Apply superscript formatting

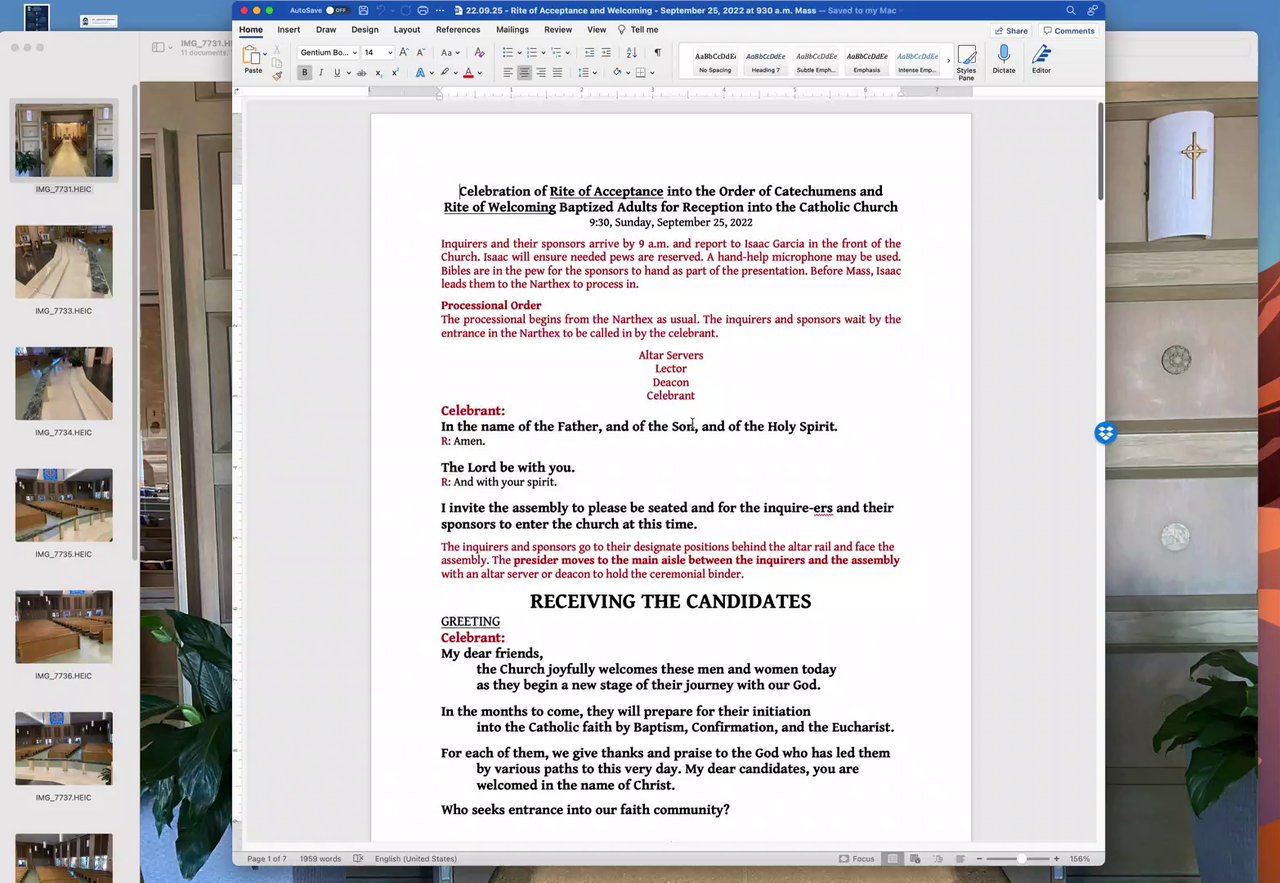tap(395, 73)
